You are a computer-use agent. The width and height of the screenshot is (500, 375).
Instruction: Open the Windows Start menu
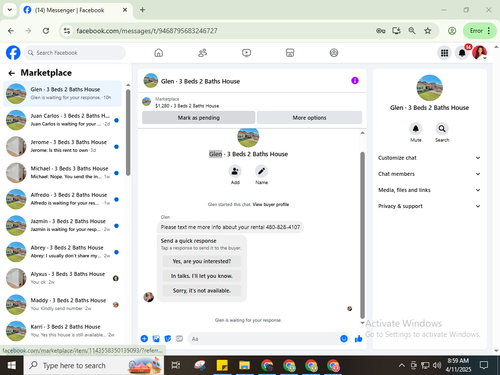click(x=12, y=365)
